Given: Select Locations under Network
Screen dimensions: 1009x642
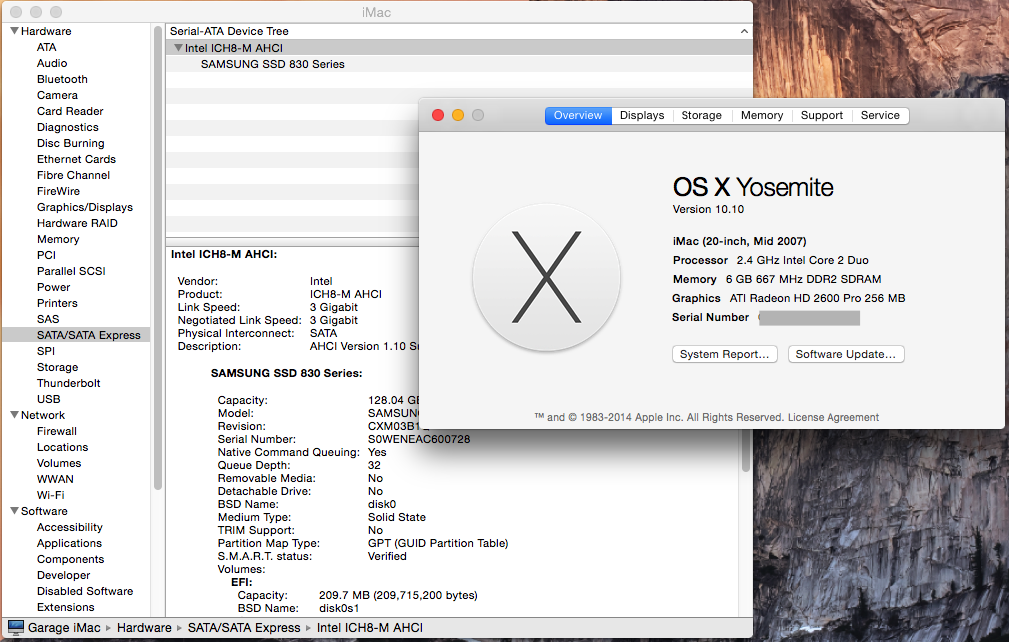Looking at the screenshot, I should click(62, 447).
